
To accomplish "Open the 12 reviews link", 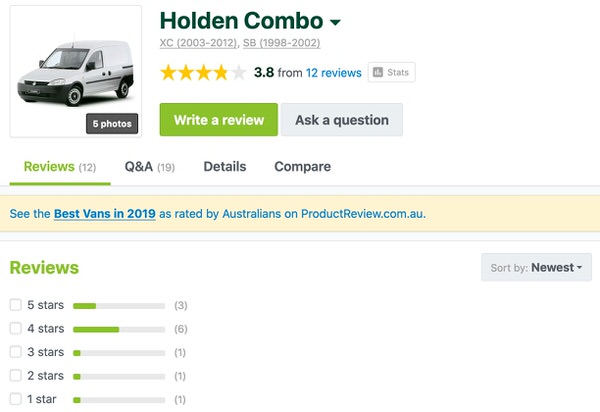I will 334,73.
